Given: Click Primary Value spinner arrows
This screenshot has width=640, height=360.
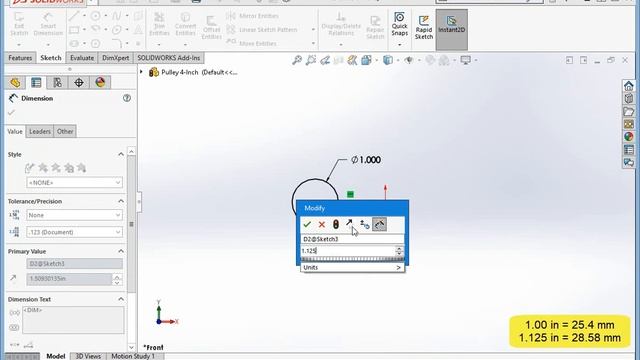Looking at the screenshot, I should pos(117,279).
